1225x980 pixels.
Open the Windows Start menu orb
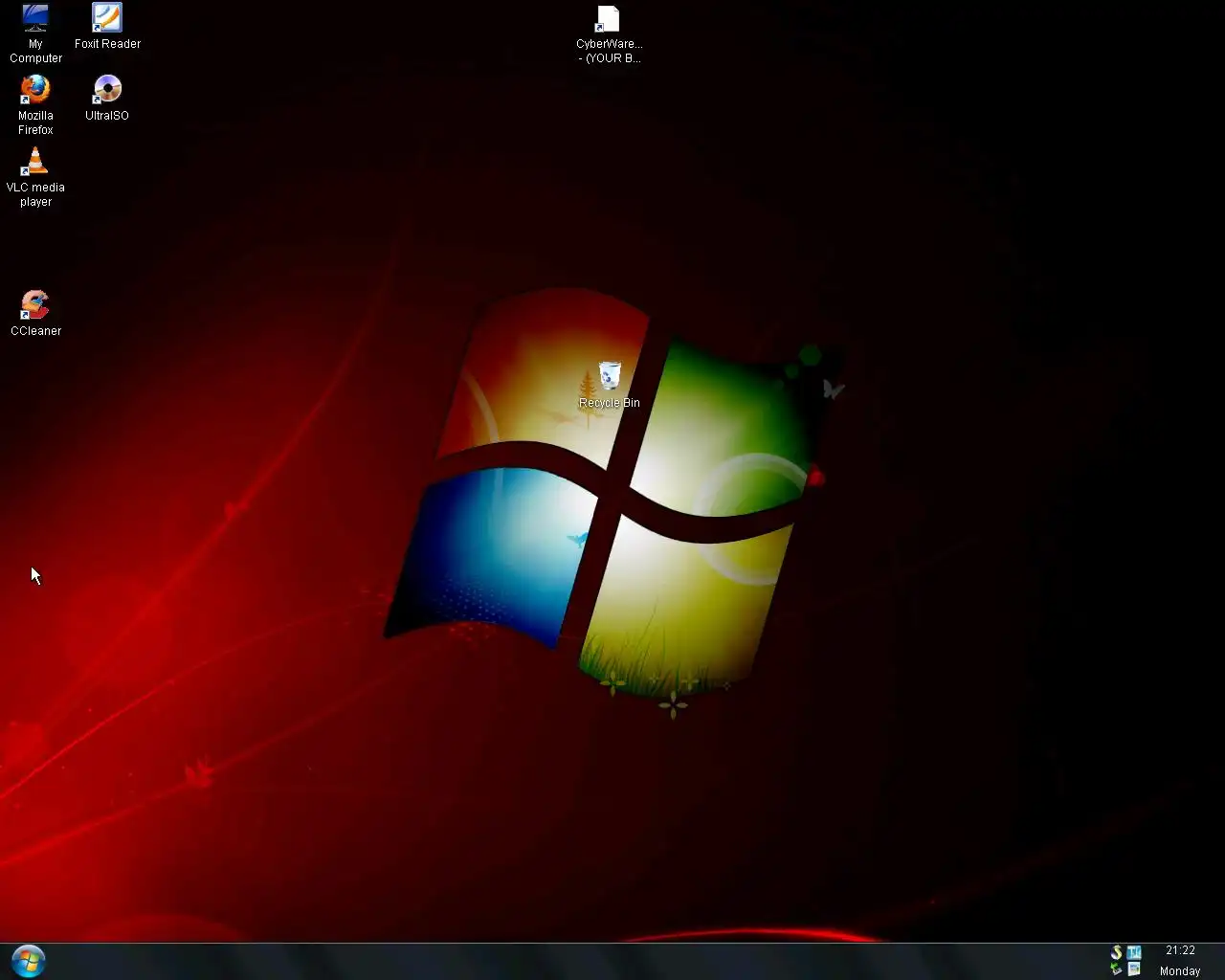28,961
